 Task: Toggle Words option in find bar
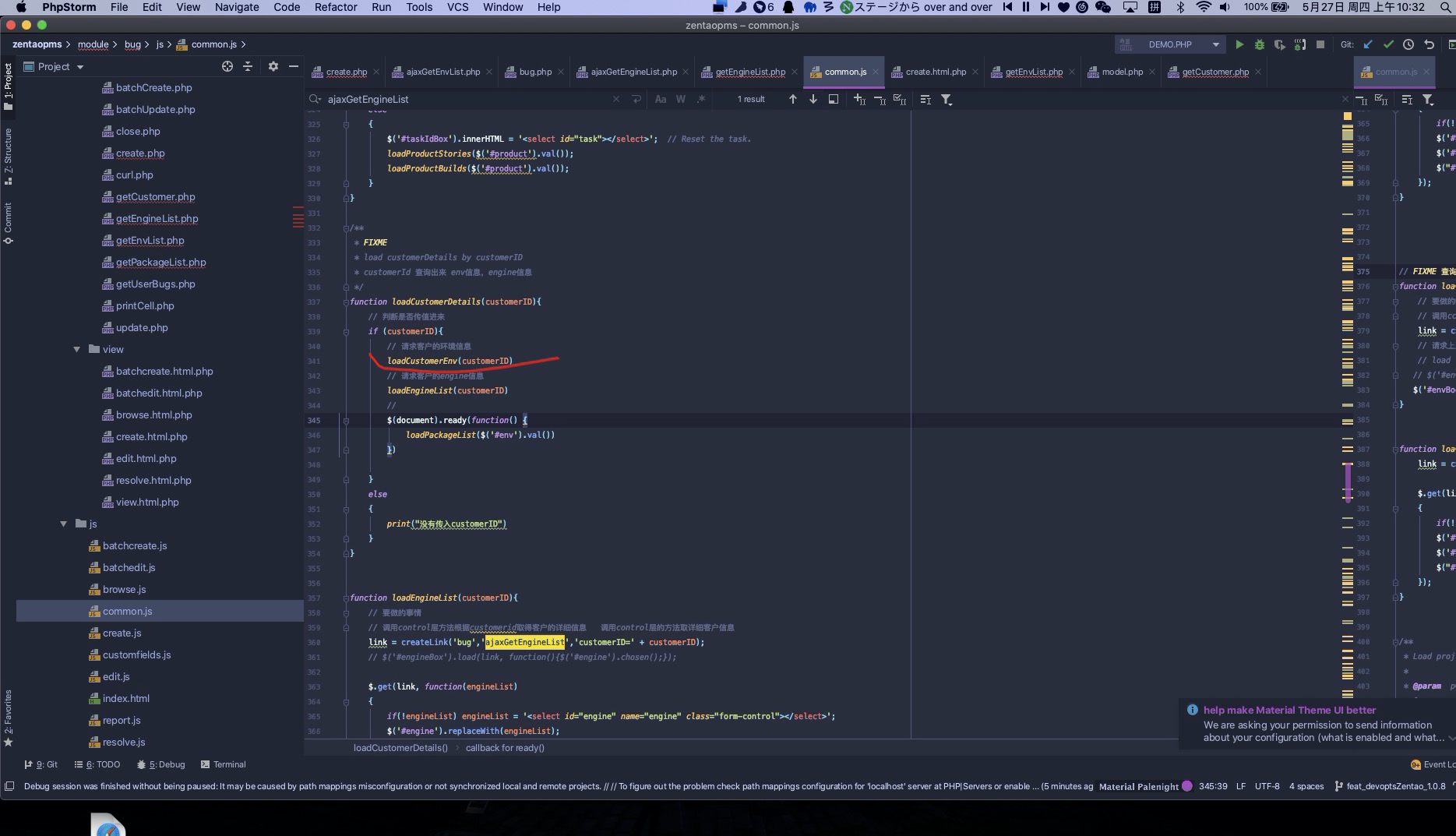681,99
